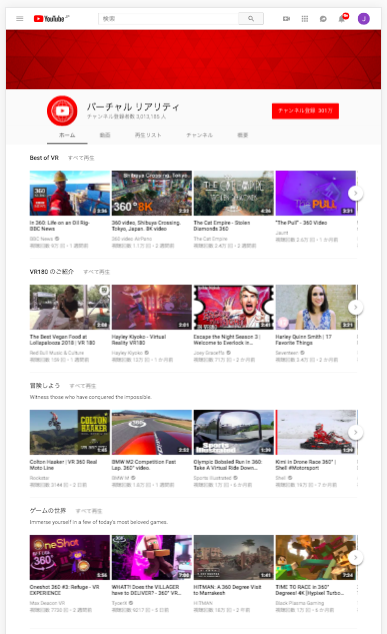Click the Best of VR section heading
Image resolution: width=387 pixels, height=634 pixels.
coord(44,158)
